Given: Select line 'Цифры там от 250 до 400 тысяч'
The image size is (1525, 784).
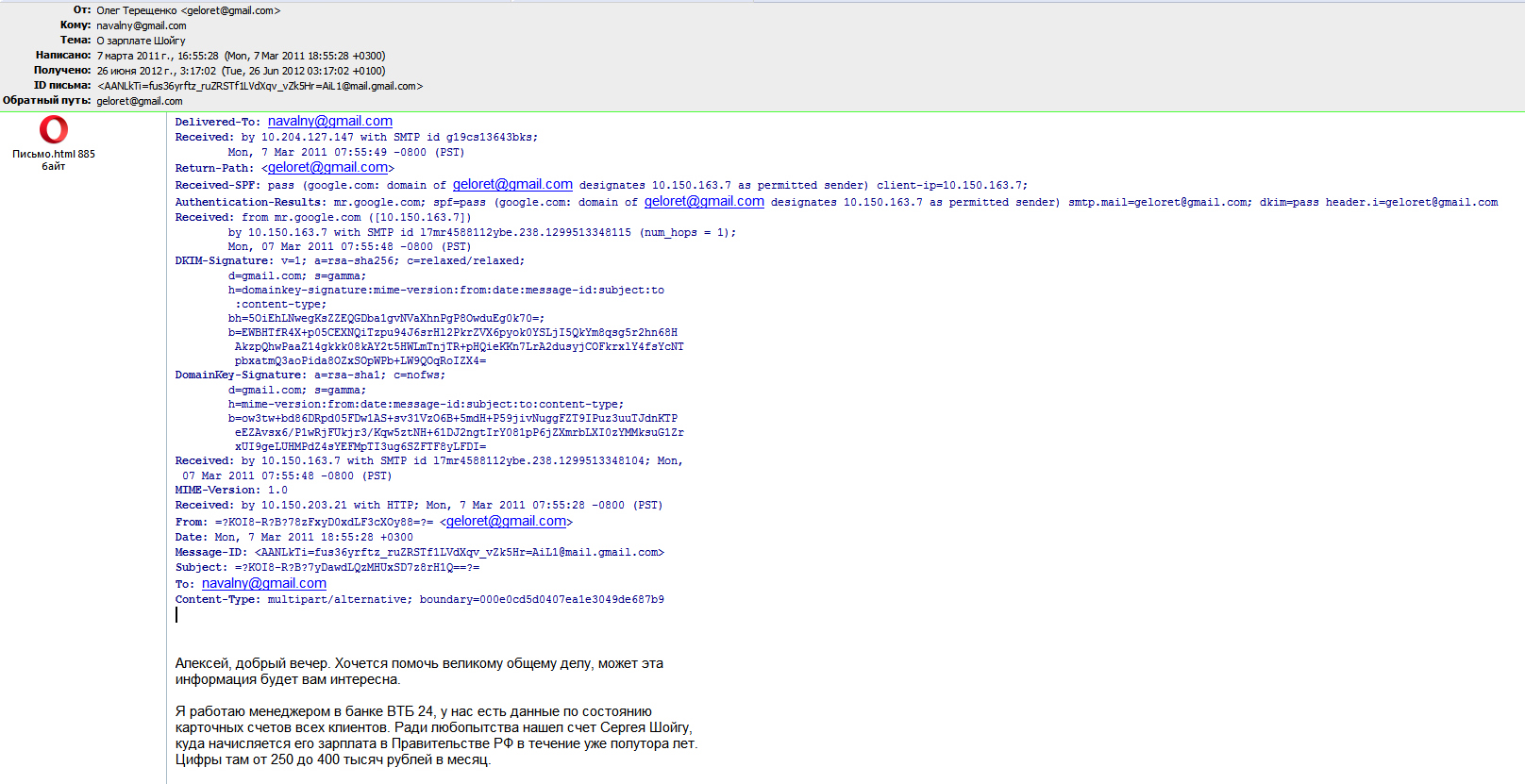Looking at the screenshot, I should [x=333, y=759].
